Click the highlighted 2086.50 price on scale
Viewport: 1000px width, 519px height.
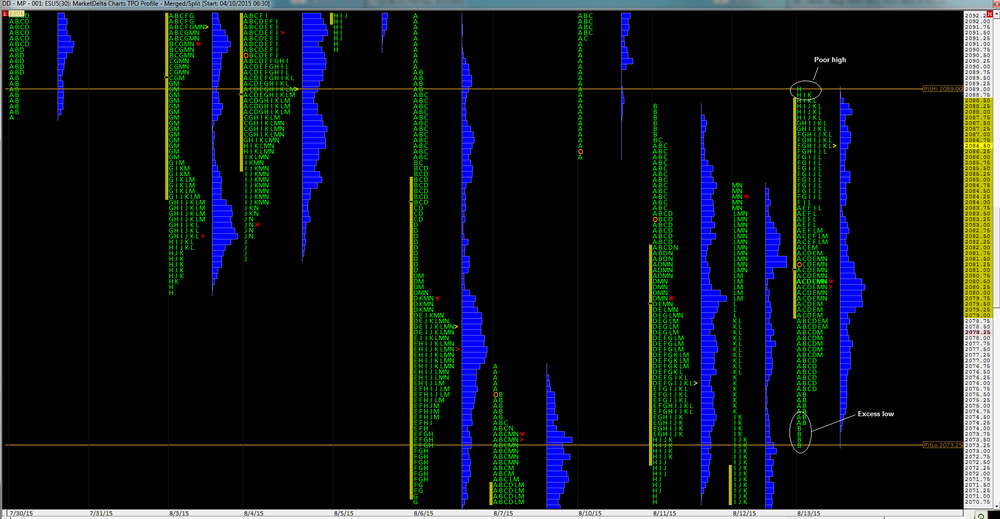click(x=978, y=145)
